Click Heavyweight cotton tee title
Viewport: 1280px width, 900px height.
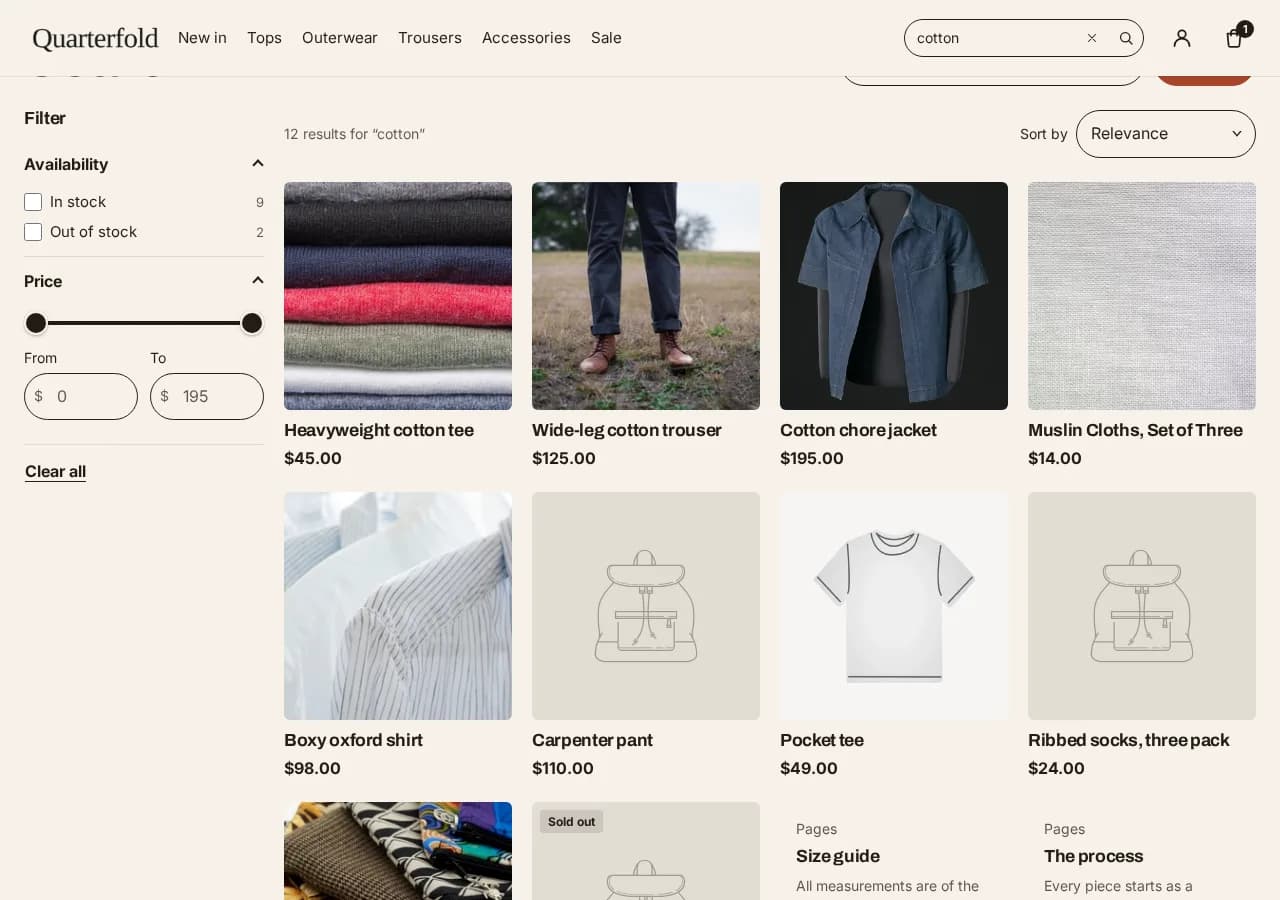(379, 430)
